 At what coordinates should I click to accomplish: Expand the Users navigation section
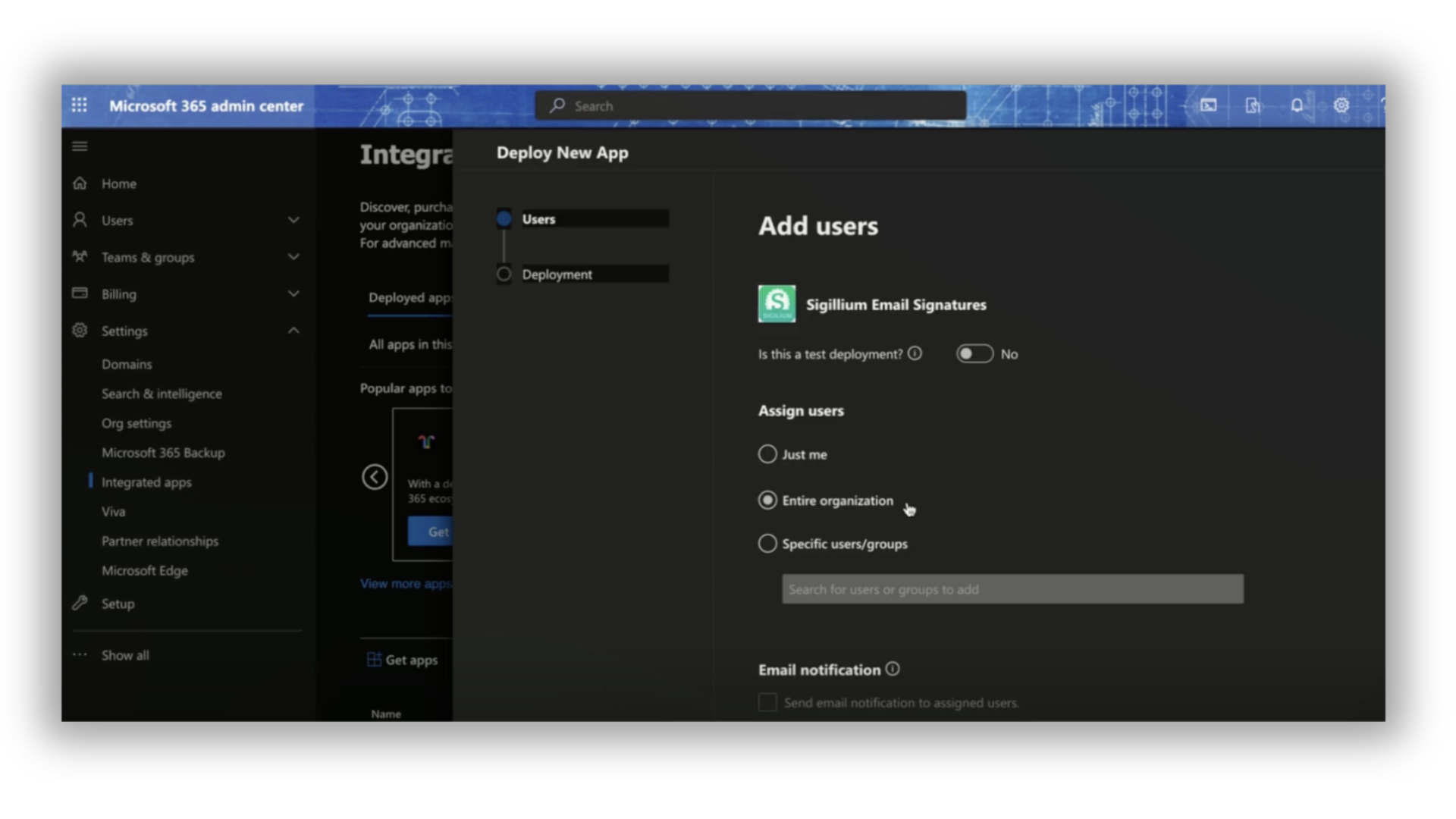(293, 221)
